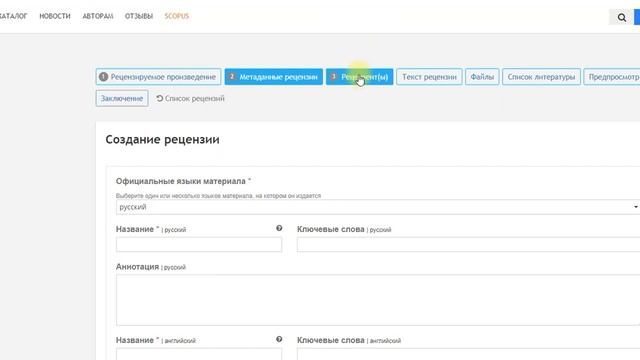Click the Официальные языки материала label
This screenshot has height=360, width=640.
pos(183,181)
